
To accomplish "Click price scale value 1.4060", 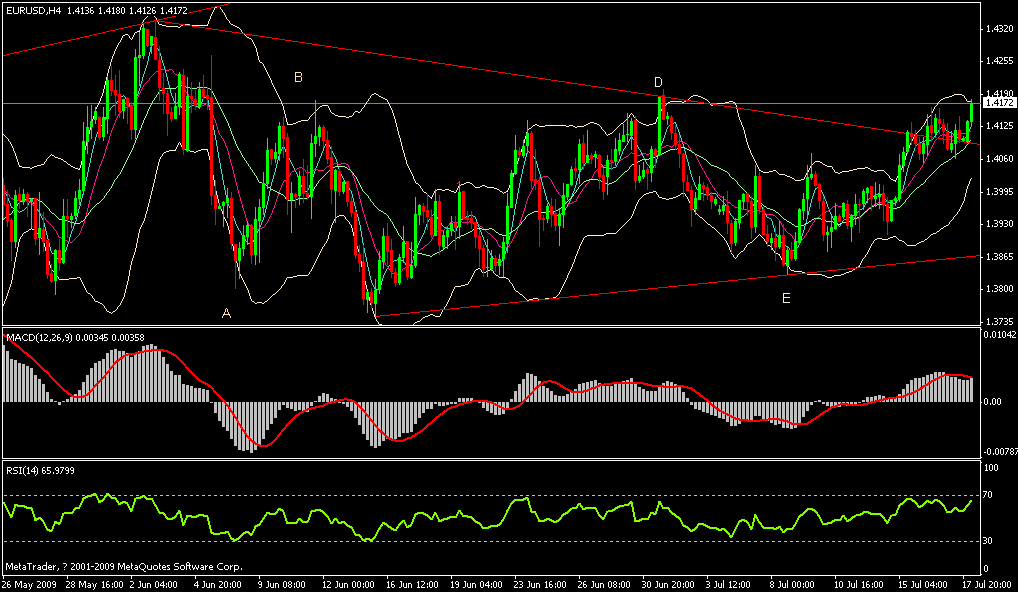I will coord(1000,158).
